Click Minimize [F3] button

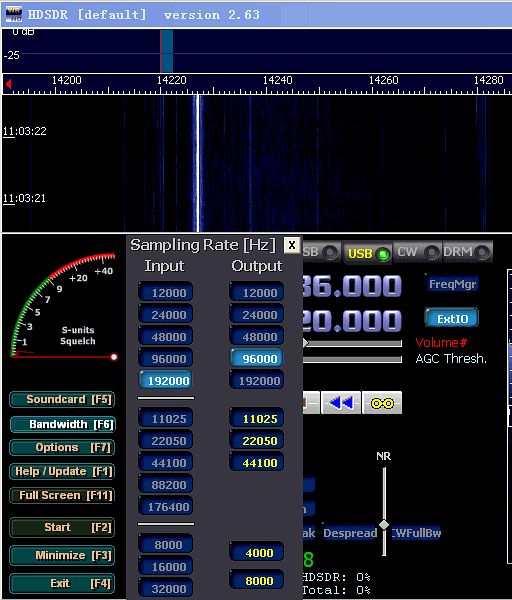coord(62,555)
